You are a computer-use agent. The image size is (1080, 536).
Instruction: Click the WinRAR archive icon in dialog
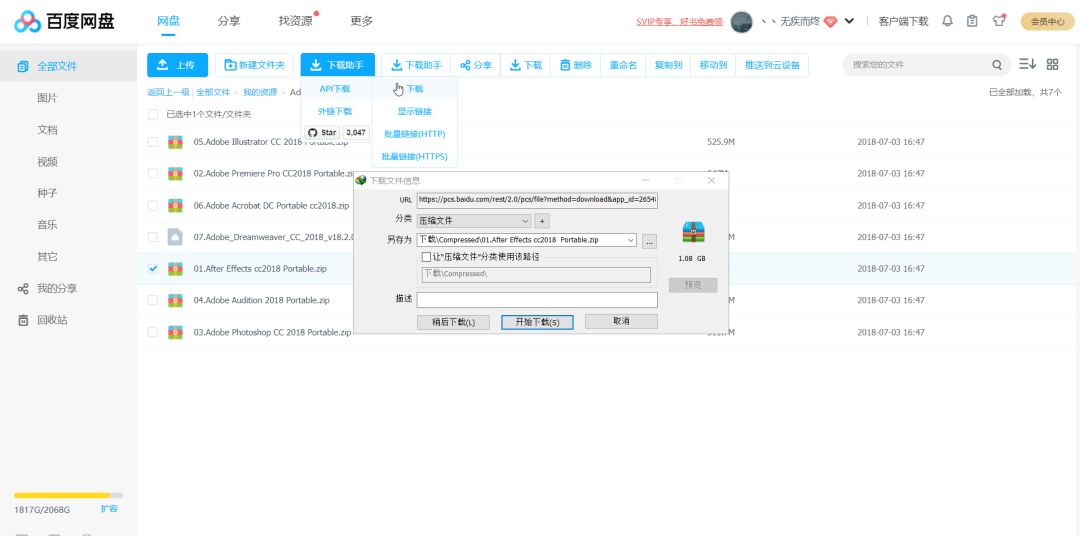694,232
